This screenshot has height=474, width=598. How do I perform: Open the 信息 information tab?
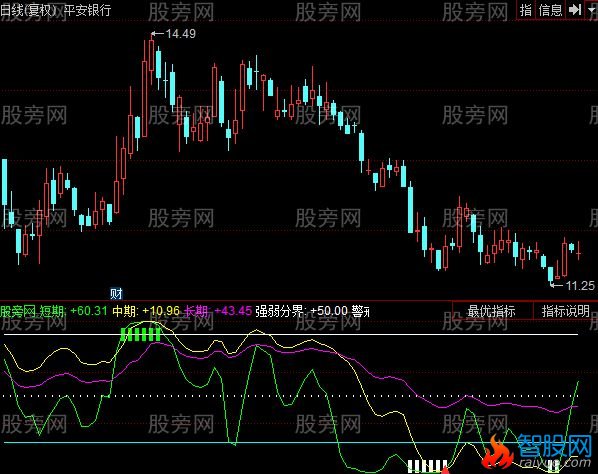551,10
